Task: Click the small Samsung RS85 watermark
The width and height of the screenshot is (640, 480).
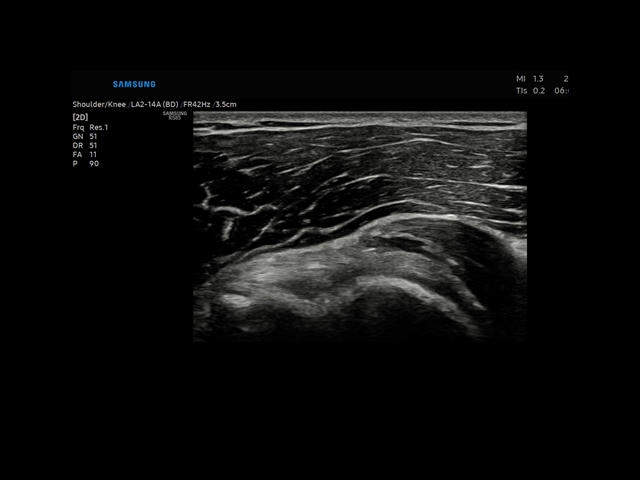Action: 175,115
